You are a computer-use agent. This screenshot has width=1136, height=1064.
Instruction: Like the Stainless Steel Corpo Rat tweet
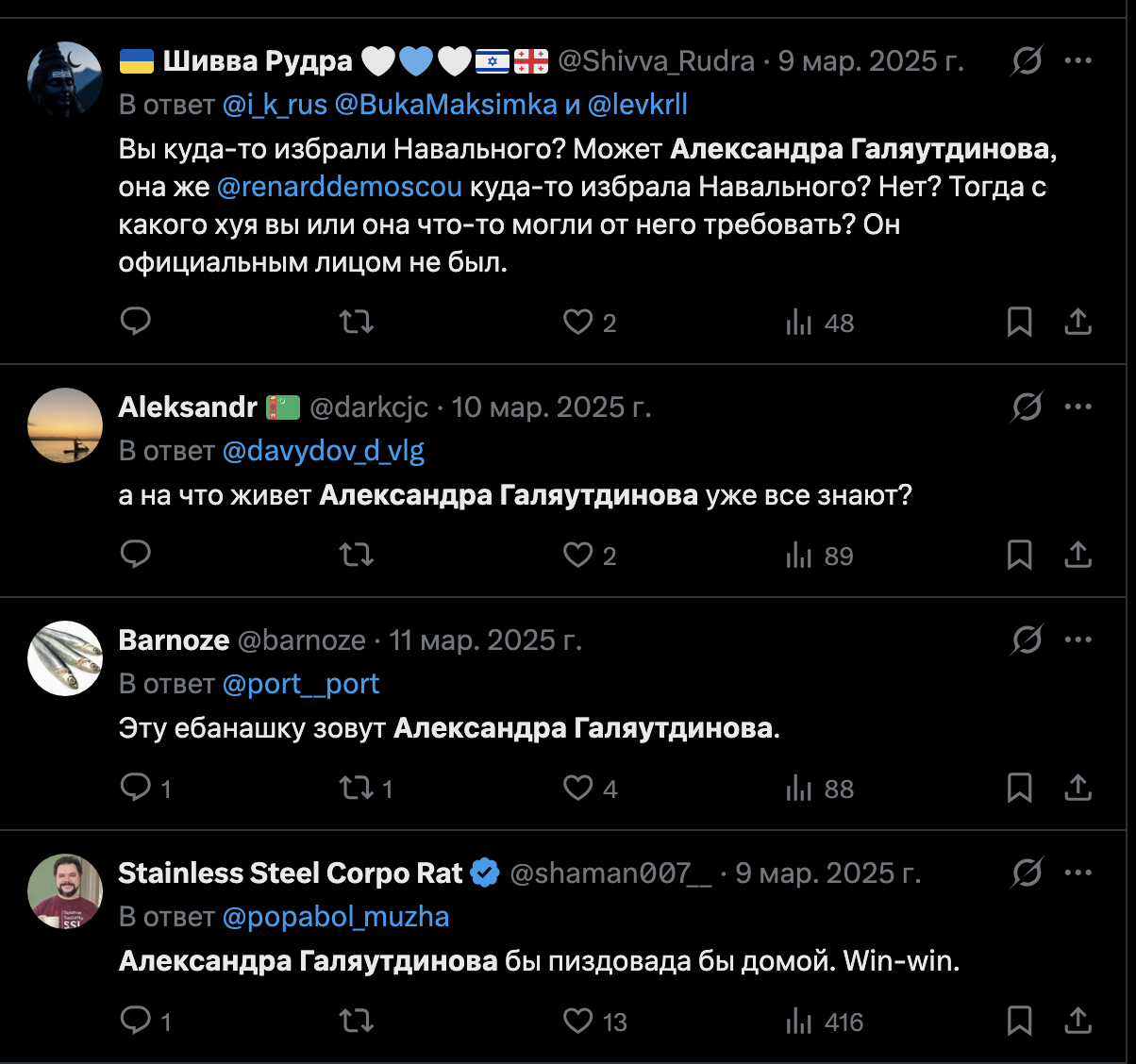tap(577, 1021)
